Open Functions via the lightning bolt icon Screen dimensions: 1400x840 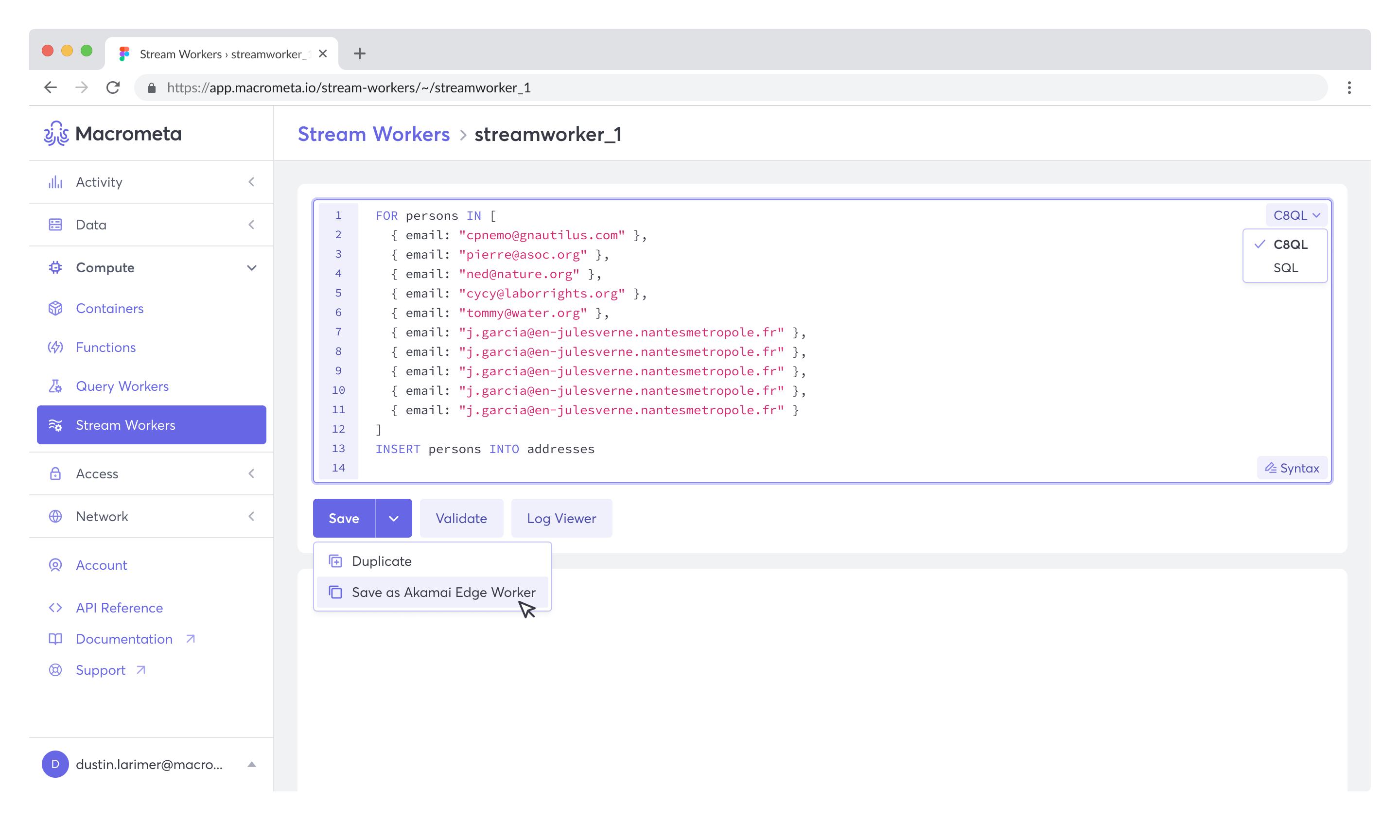(x=55, y=347)
